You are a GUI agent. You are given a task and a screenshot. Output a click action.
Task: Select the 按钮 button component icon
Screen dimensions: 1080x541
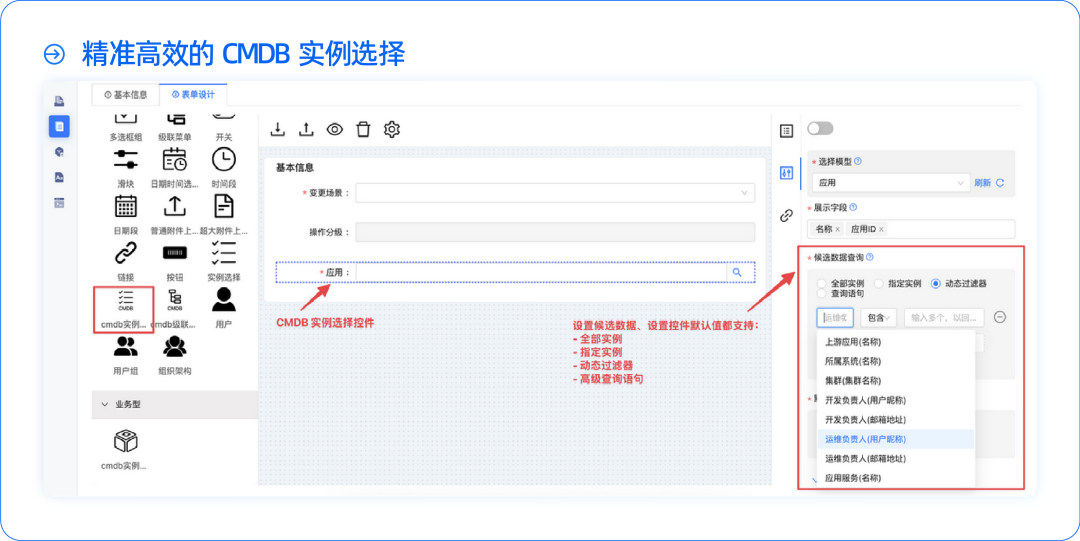click(174, 253)
